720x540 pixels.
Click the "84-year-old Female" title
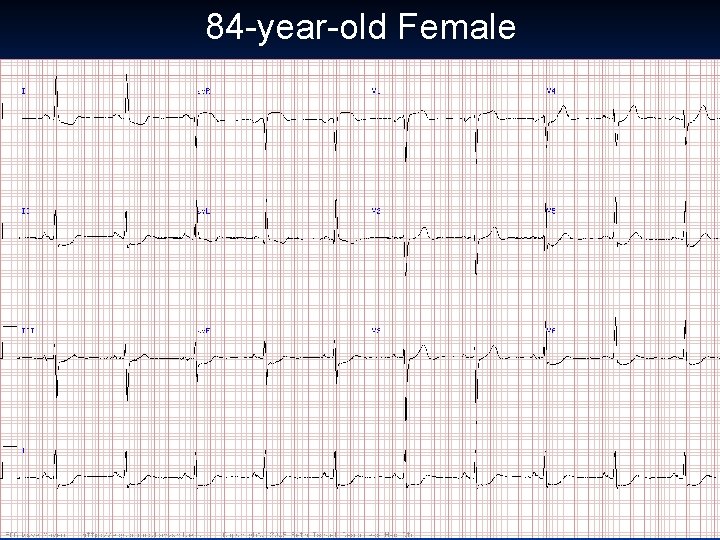[x=360, y=27]
